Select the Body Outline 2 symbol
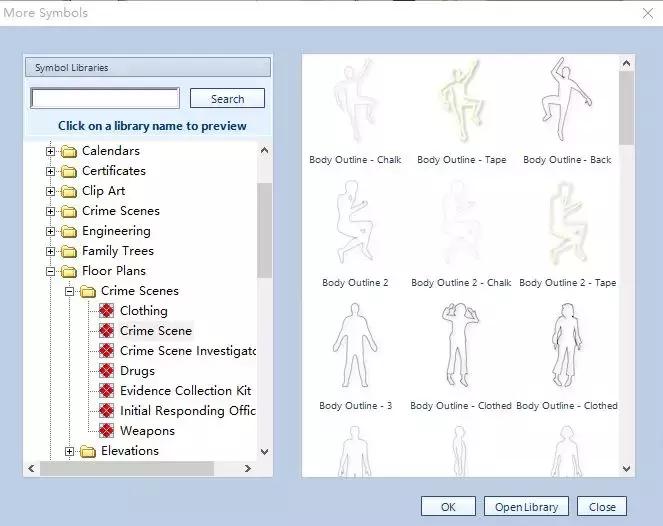This screenshot has height=526, width=663. pyautogui.click(x=354, y=225)
